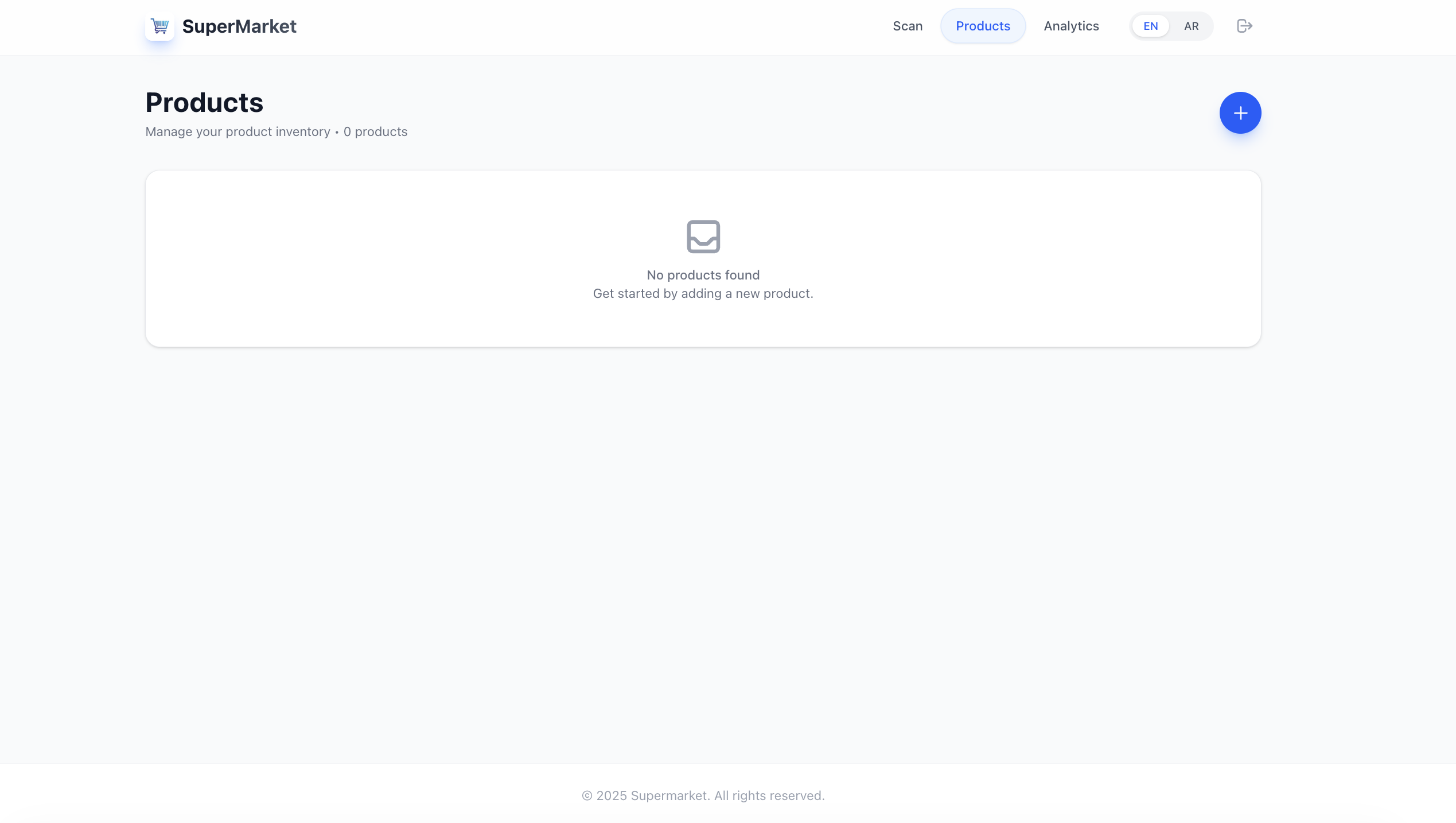
Task: Select the Products navigation item
Action: point(983,26)
